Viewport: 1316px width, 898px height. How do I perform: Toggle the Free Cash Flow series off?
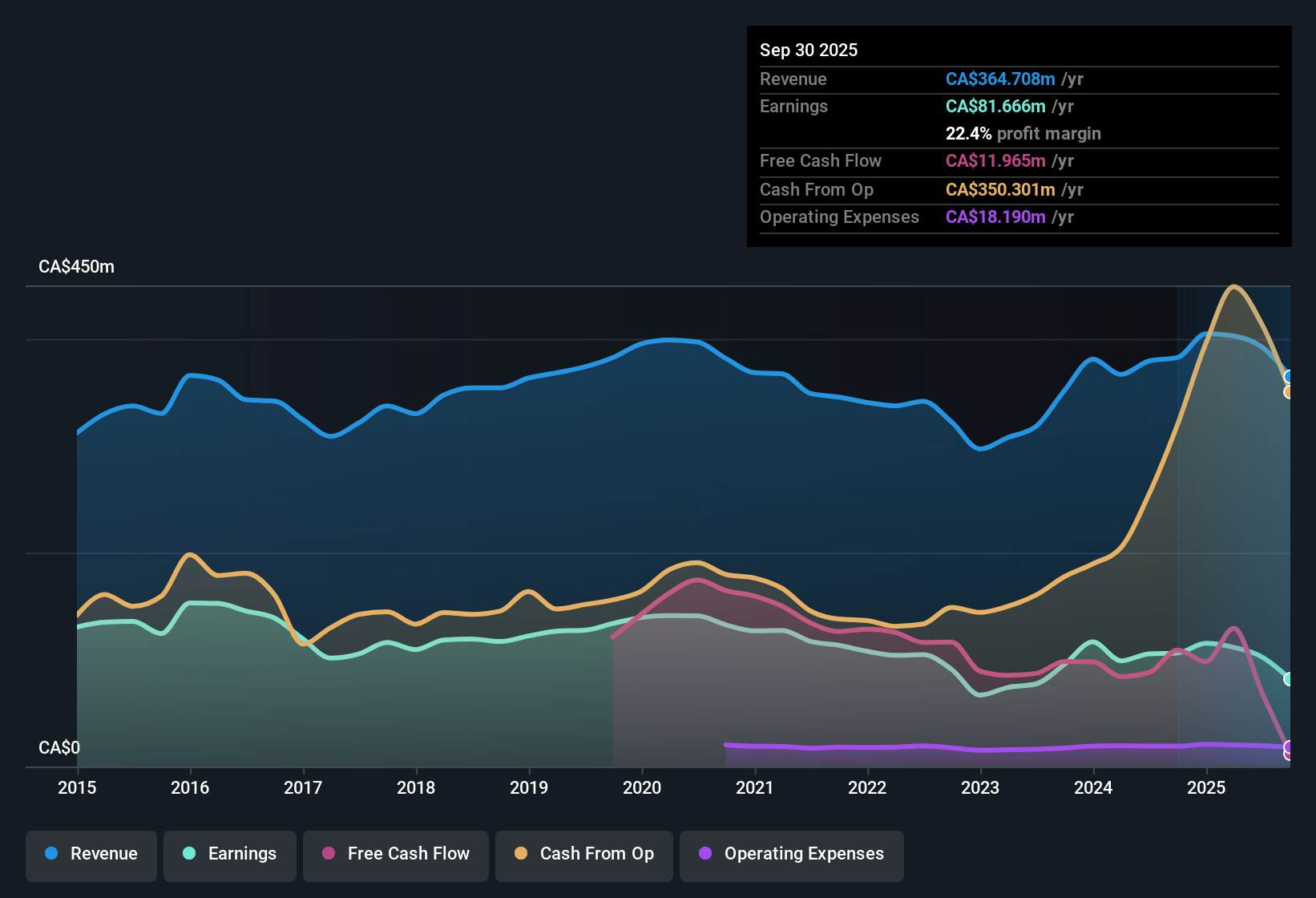[x=395, y=854]
